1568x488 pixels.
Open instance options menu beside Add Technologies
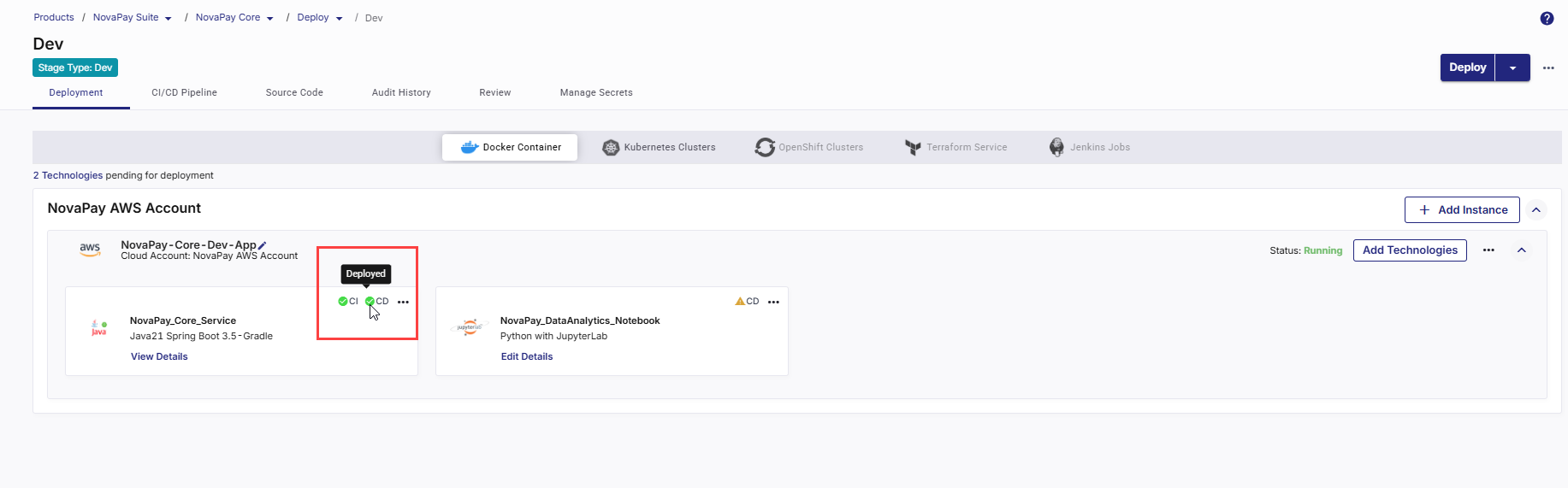(x=1488, y=250)
